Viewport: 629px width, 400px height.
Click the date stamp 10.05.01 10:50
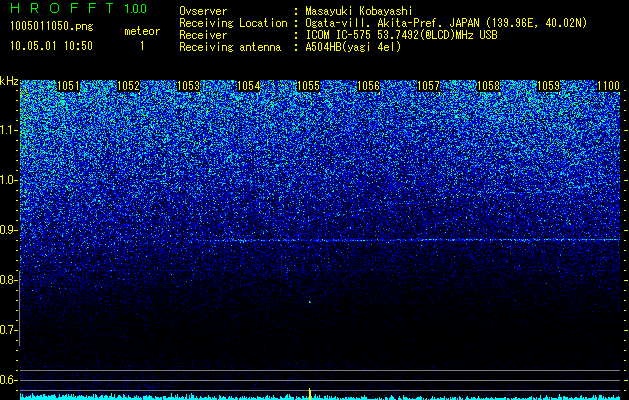click(51, 46)
